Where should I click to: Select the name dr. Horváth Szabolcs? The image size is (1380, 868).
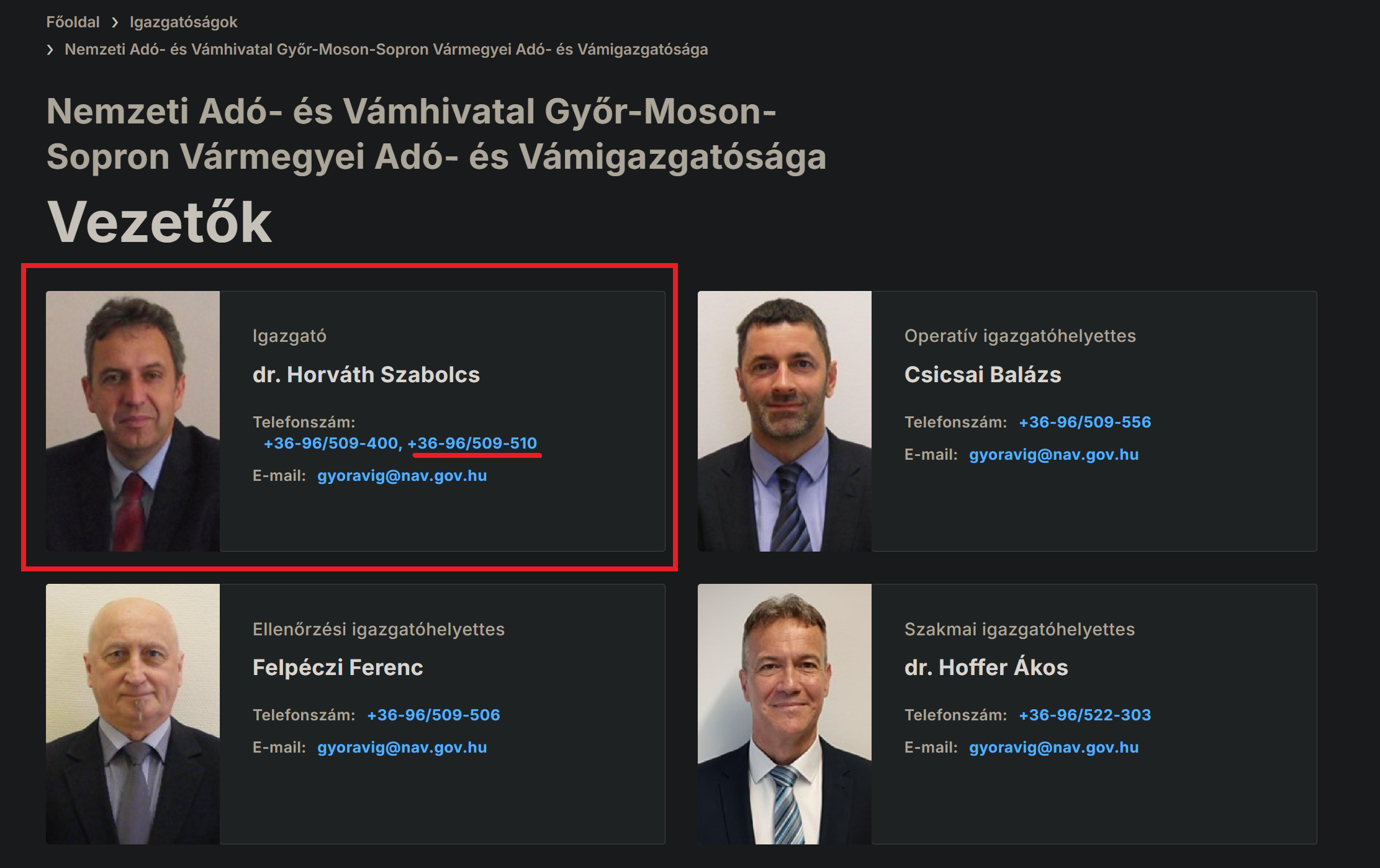pos(366,375)
